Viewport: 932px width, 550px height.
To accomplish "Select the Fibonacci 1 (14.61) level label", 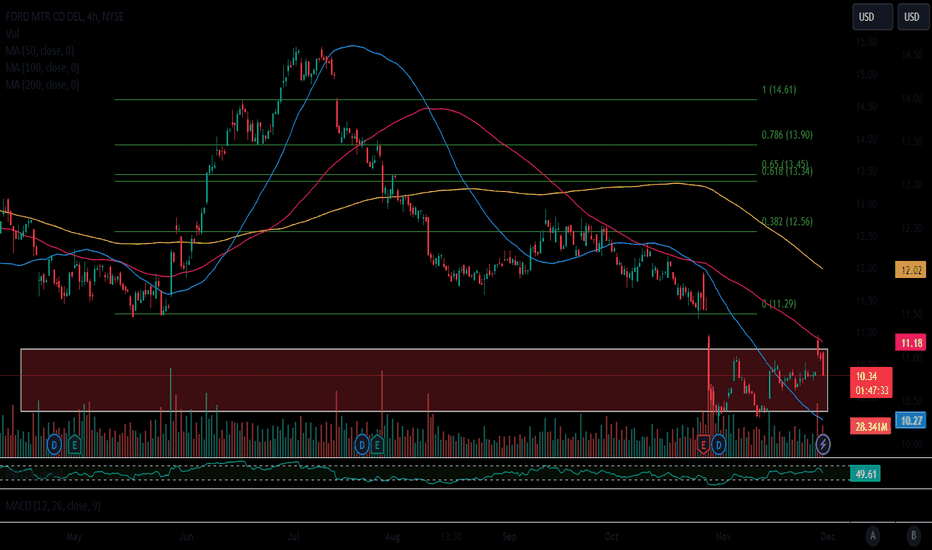I will click(779, 90).
